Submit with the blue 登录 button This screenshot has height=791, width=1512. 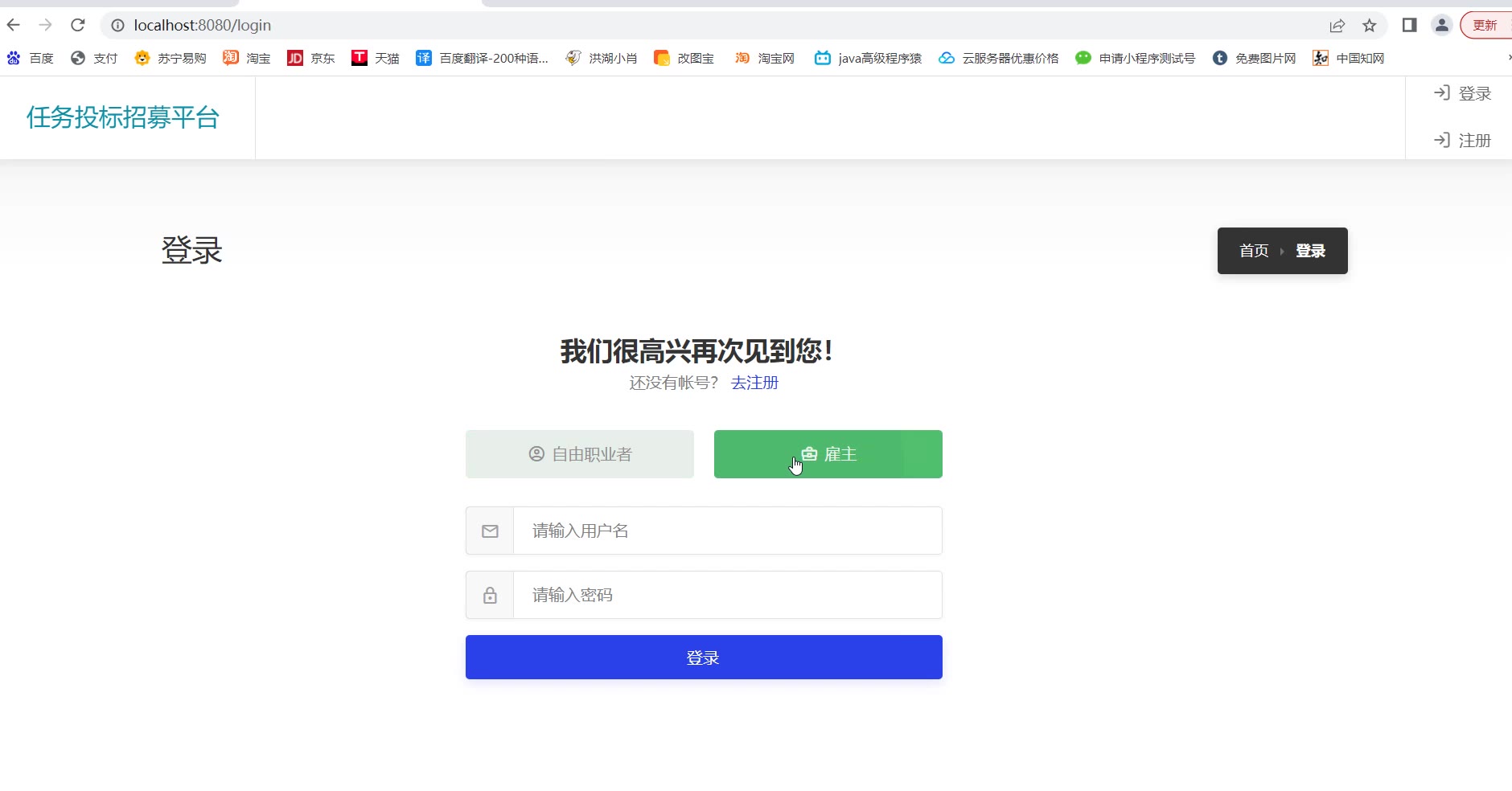click(704, 658)
